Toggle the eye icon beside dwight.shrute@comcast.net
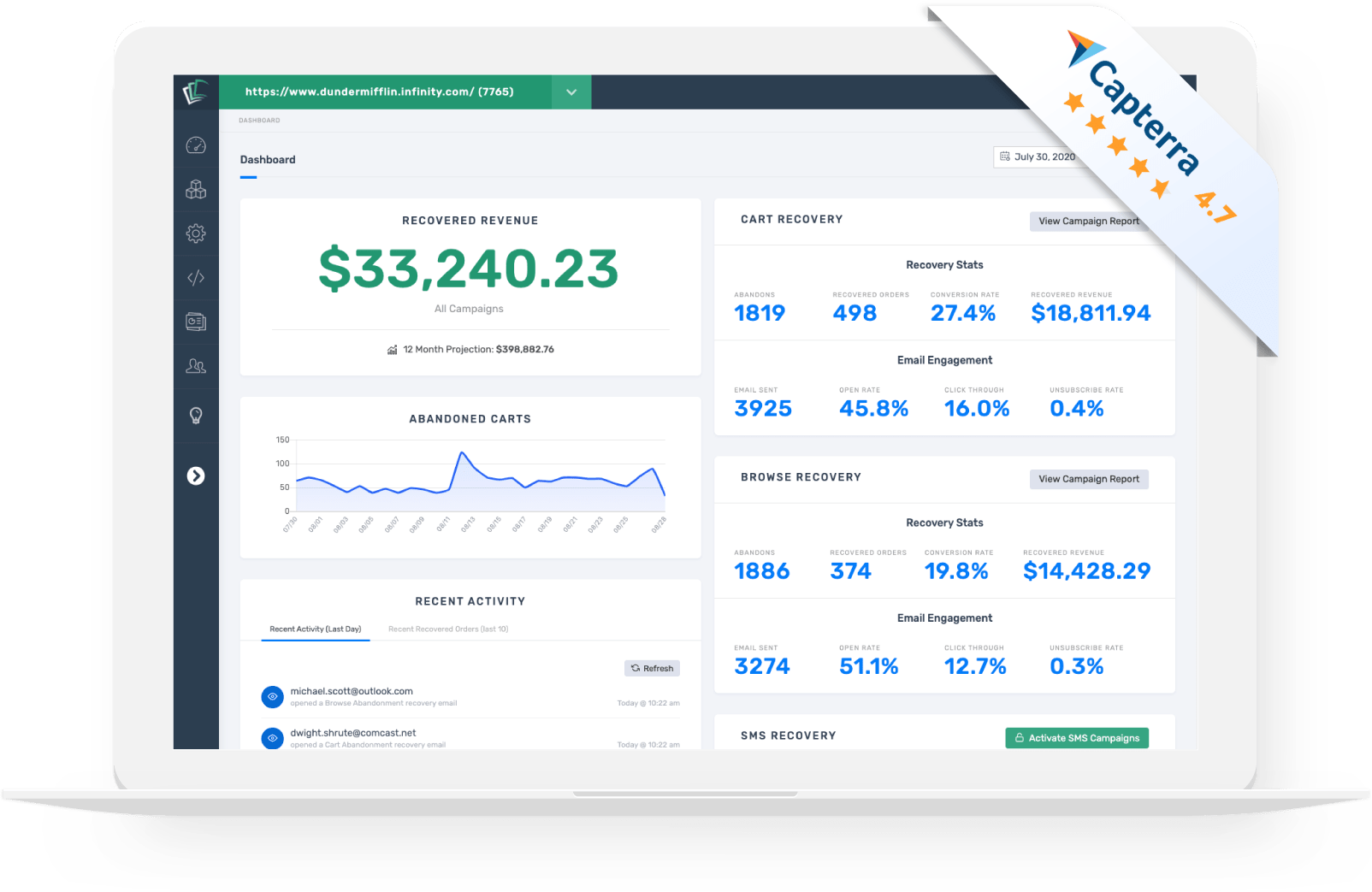1372x892 pixels. pyautogui.click(x=273, y=738)
